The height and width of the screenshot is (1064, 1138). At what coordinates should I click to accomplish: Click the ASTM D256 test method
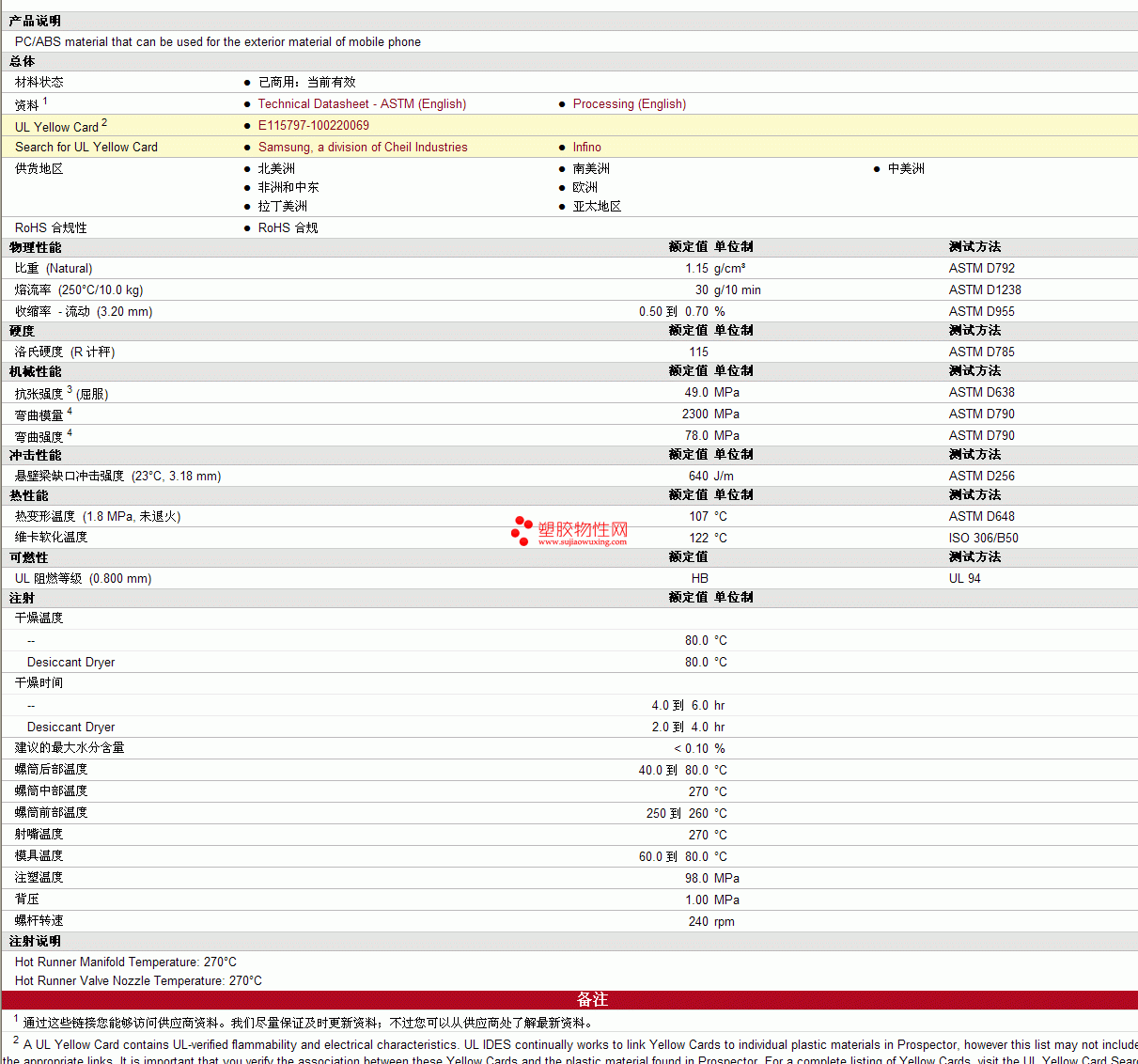[x=982, y=477]
